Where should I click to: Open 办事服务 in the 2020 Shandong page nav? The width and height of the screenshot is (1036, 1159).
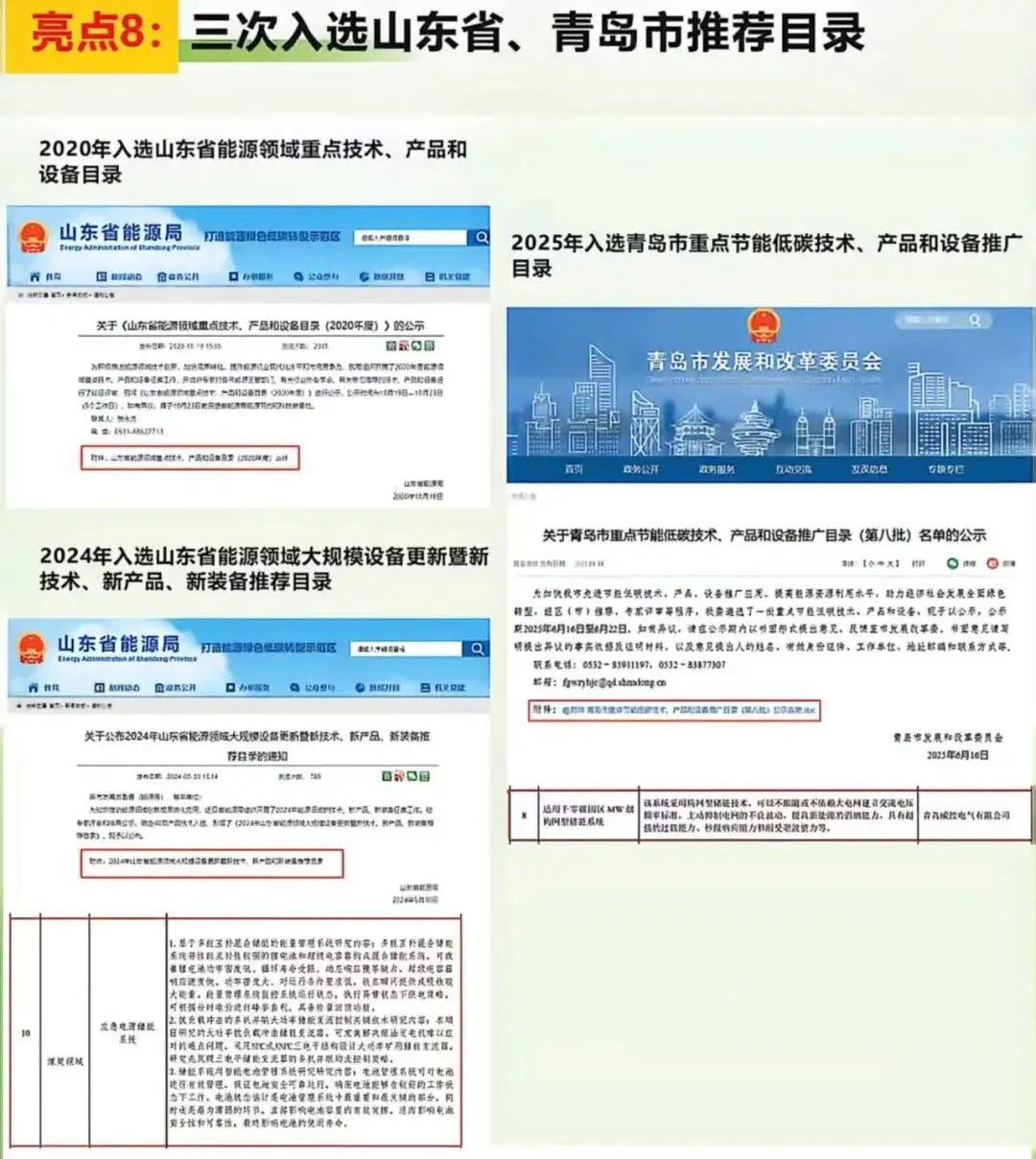click(x=250, y=276)
